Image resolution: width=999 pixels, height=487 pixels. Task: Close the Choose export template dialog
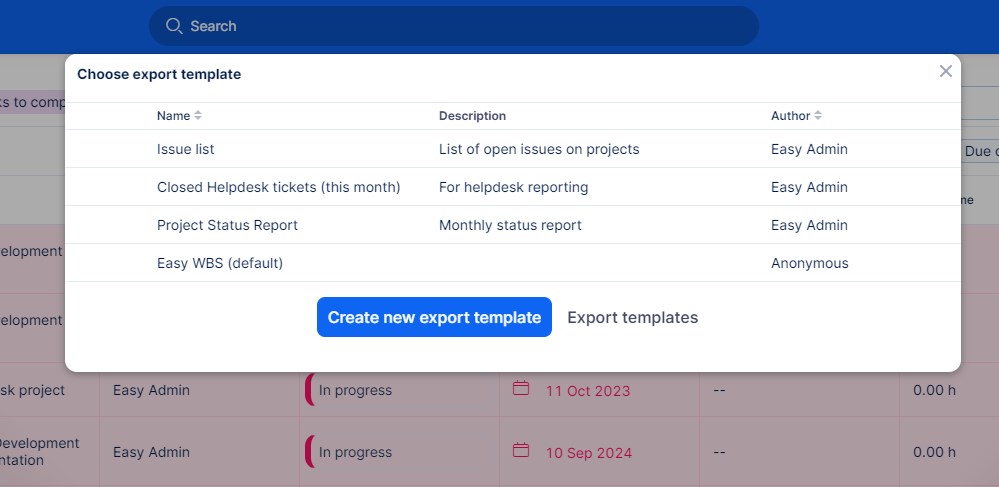(945, 71)
